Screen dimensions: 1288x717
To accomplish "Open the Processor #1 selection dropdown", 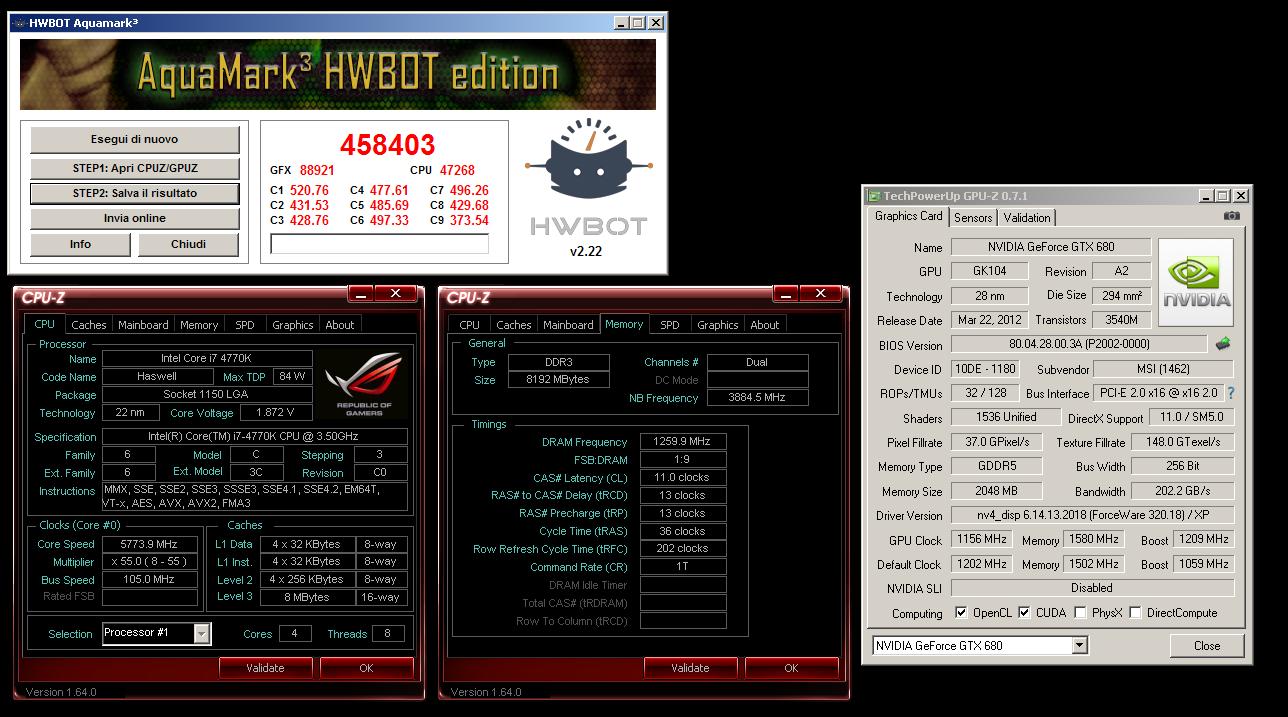I will point(202,633).
